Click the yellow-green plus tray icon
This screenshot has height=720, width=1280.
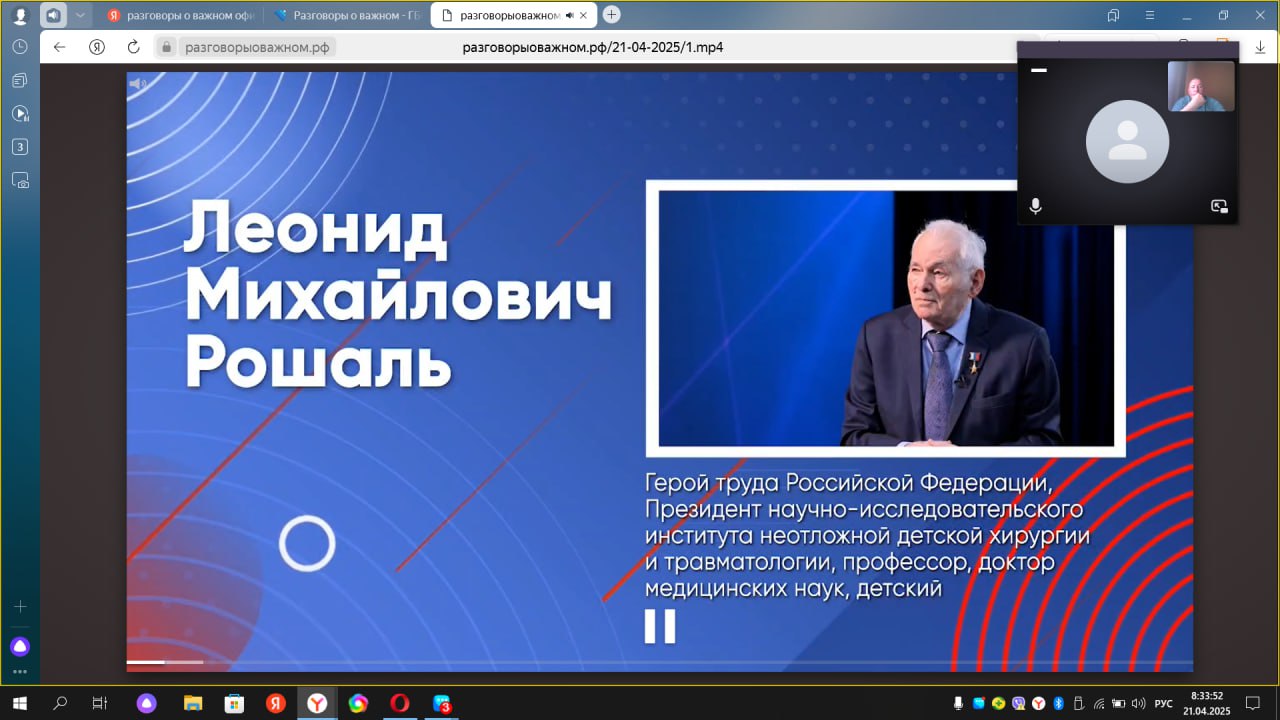(x=998, y=703)
